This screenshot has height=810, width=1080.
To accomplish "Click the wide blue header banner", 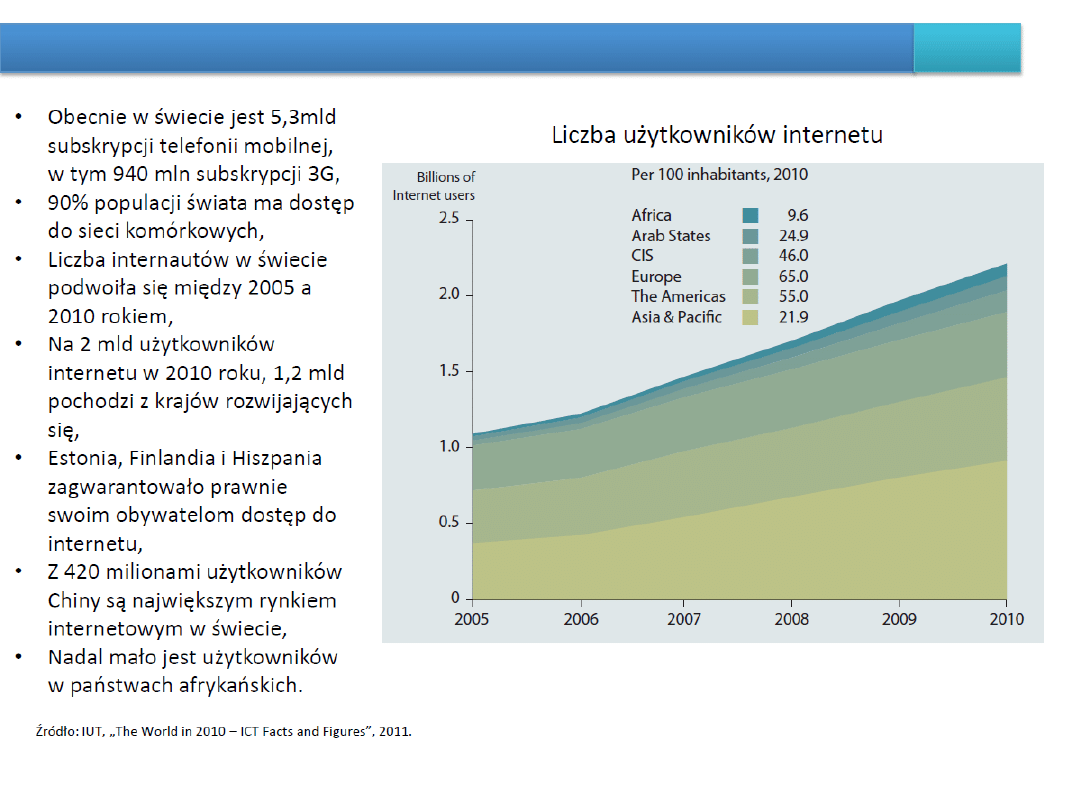I will tap(456, 48).
